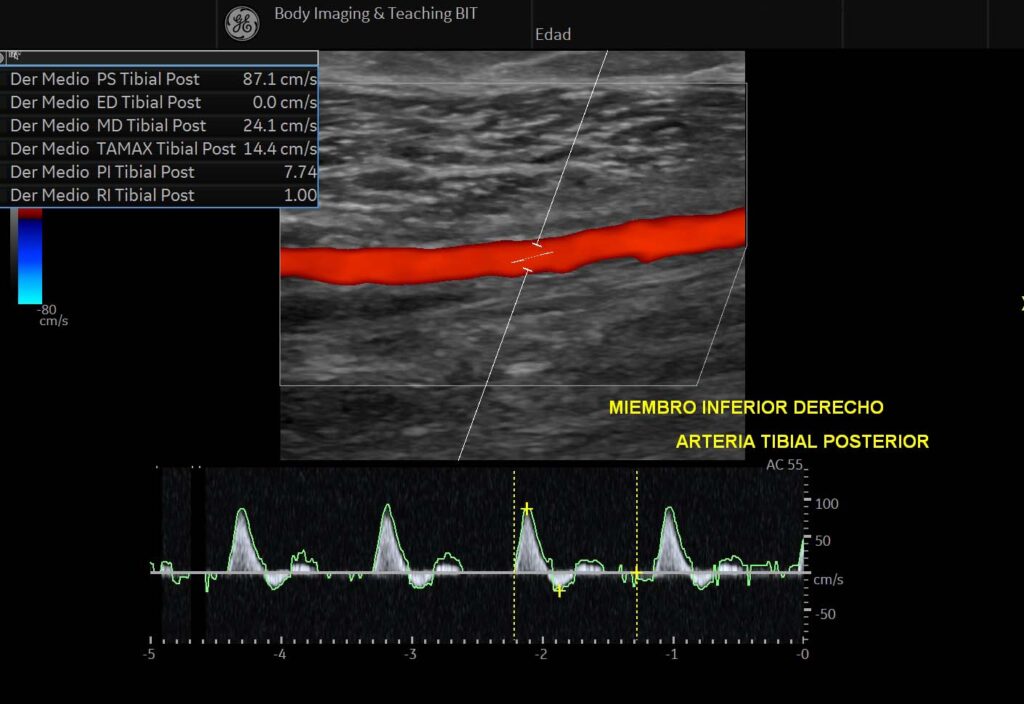Click the peak systolic caliper cross marker

click(x=527, y=509)
